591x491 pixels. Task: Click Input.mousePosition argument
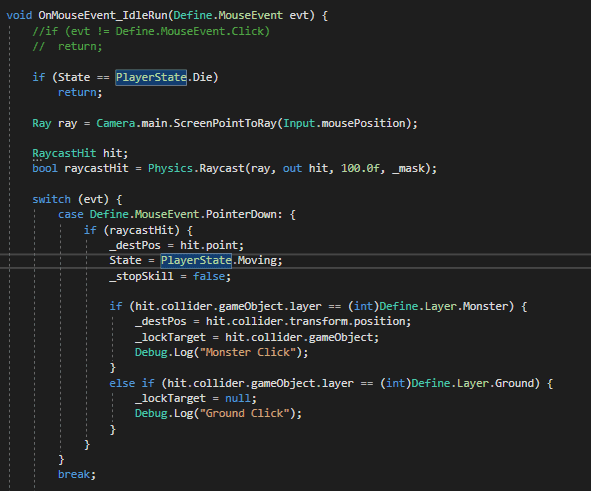344,123
